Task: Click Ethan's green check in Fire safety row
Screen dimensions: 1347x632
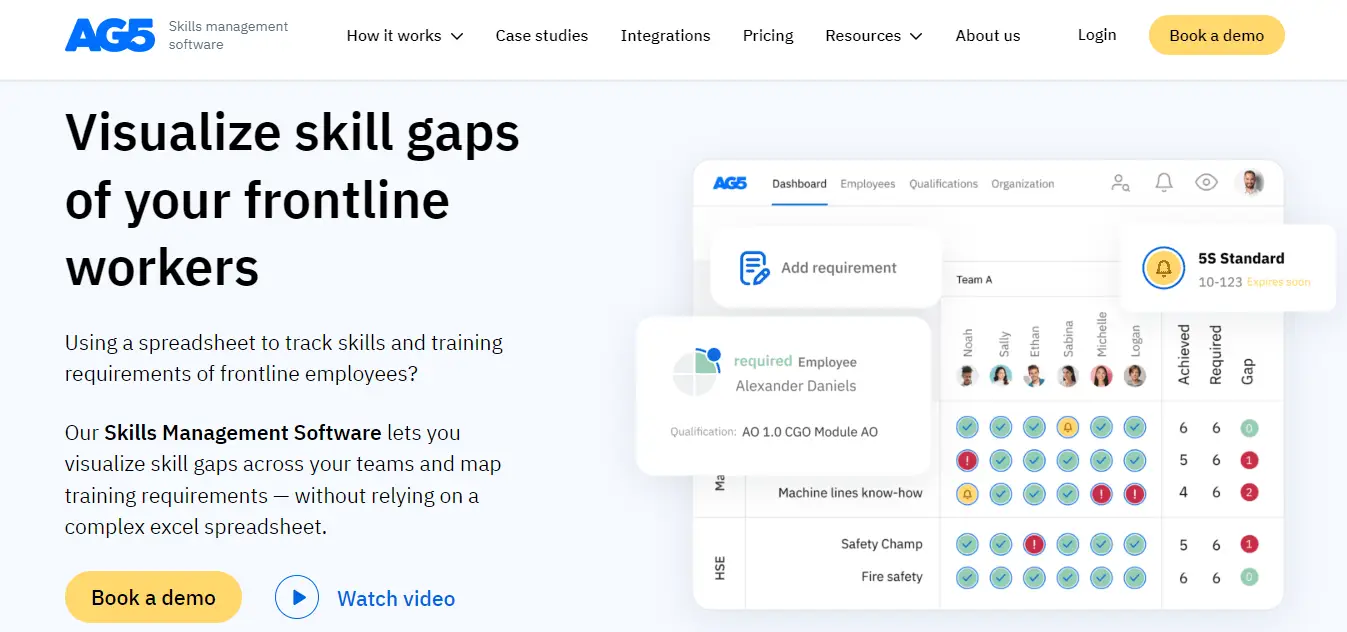Action: (1034, 577)
